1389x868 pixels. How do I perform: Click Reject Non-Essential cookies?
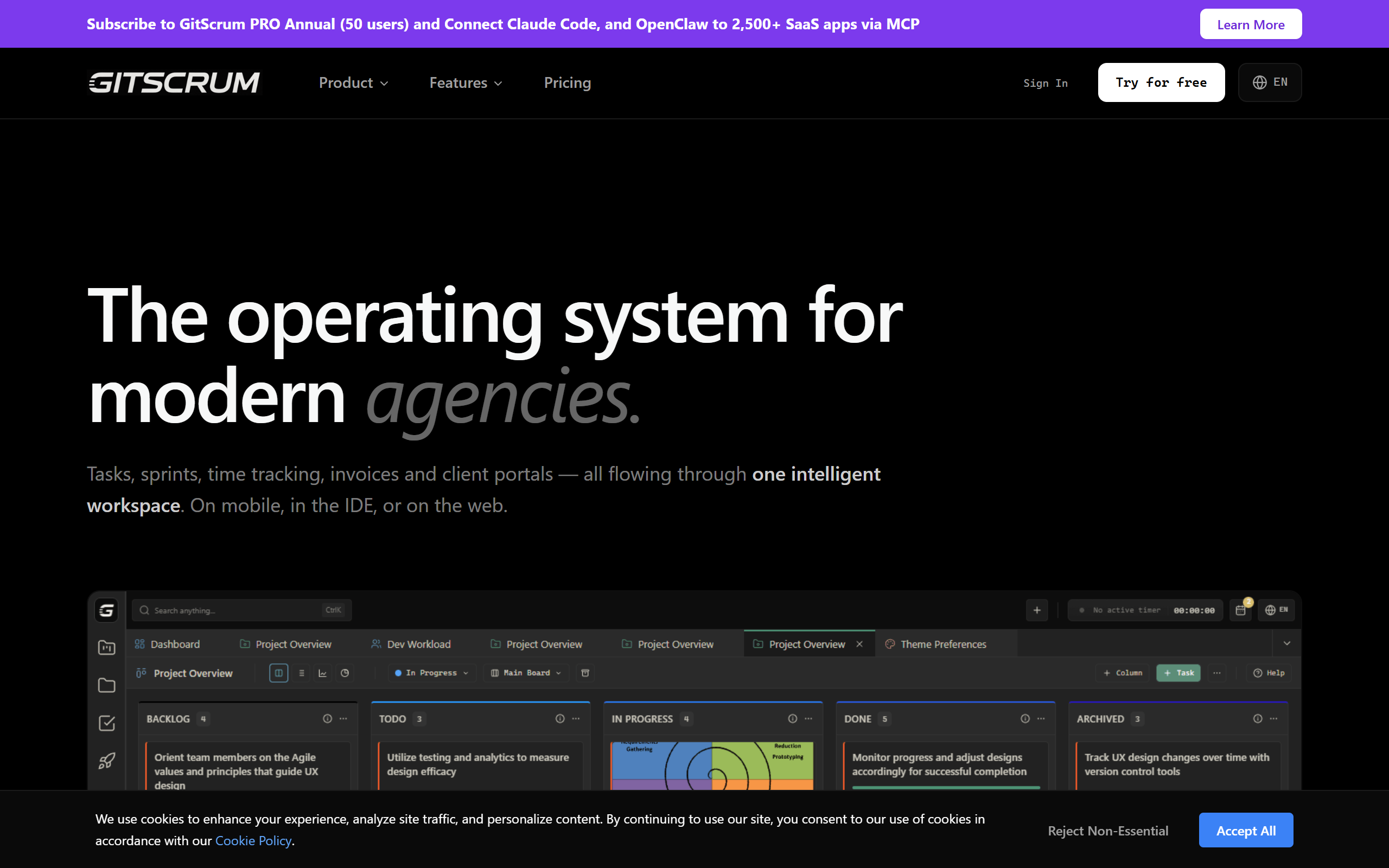1108,831
